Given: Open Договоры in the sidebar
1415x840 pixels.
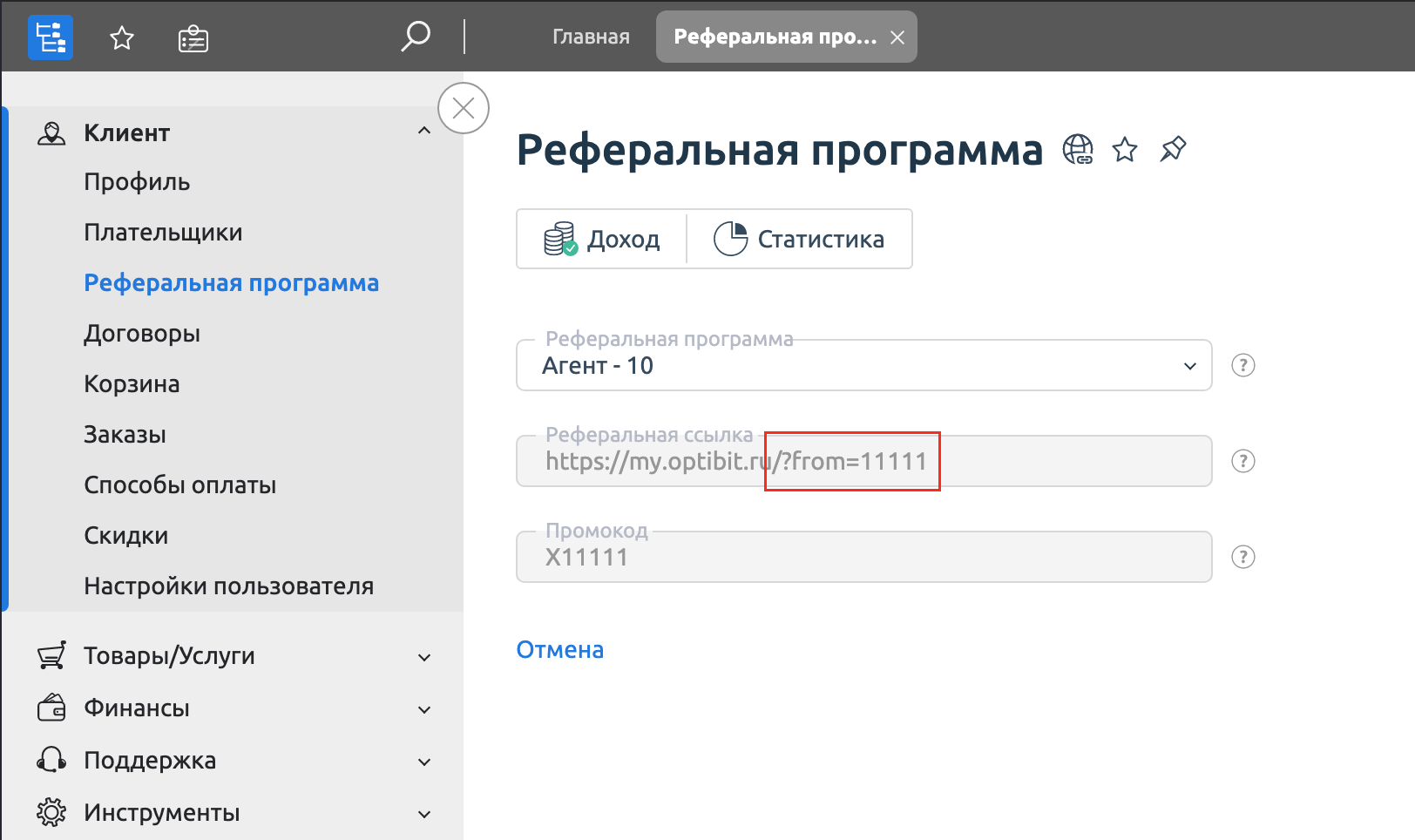Looking at the screenshot, I should pyautogui.click(x=142, y=334).
